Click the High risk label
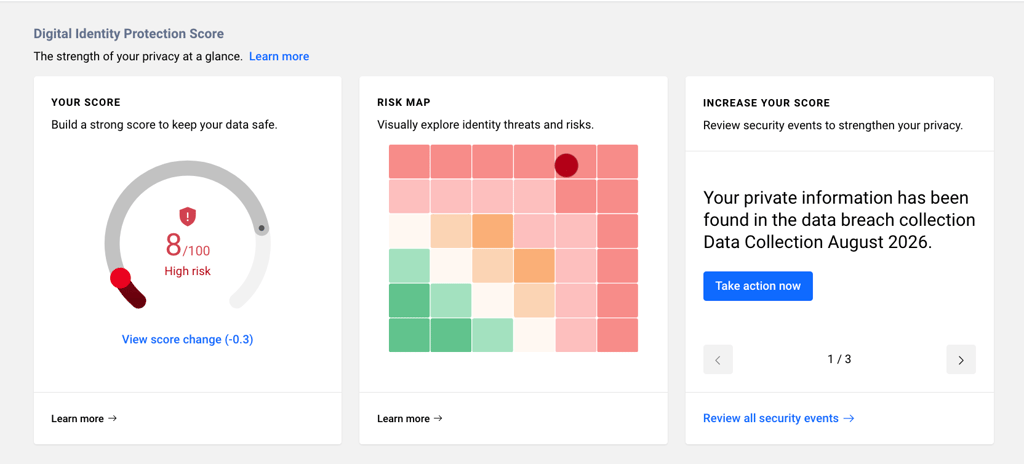The image size is (1024, 464). [187, 271]
